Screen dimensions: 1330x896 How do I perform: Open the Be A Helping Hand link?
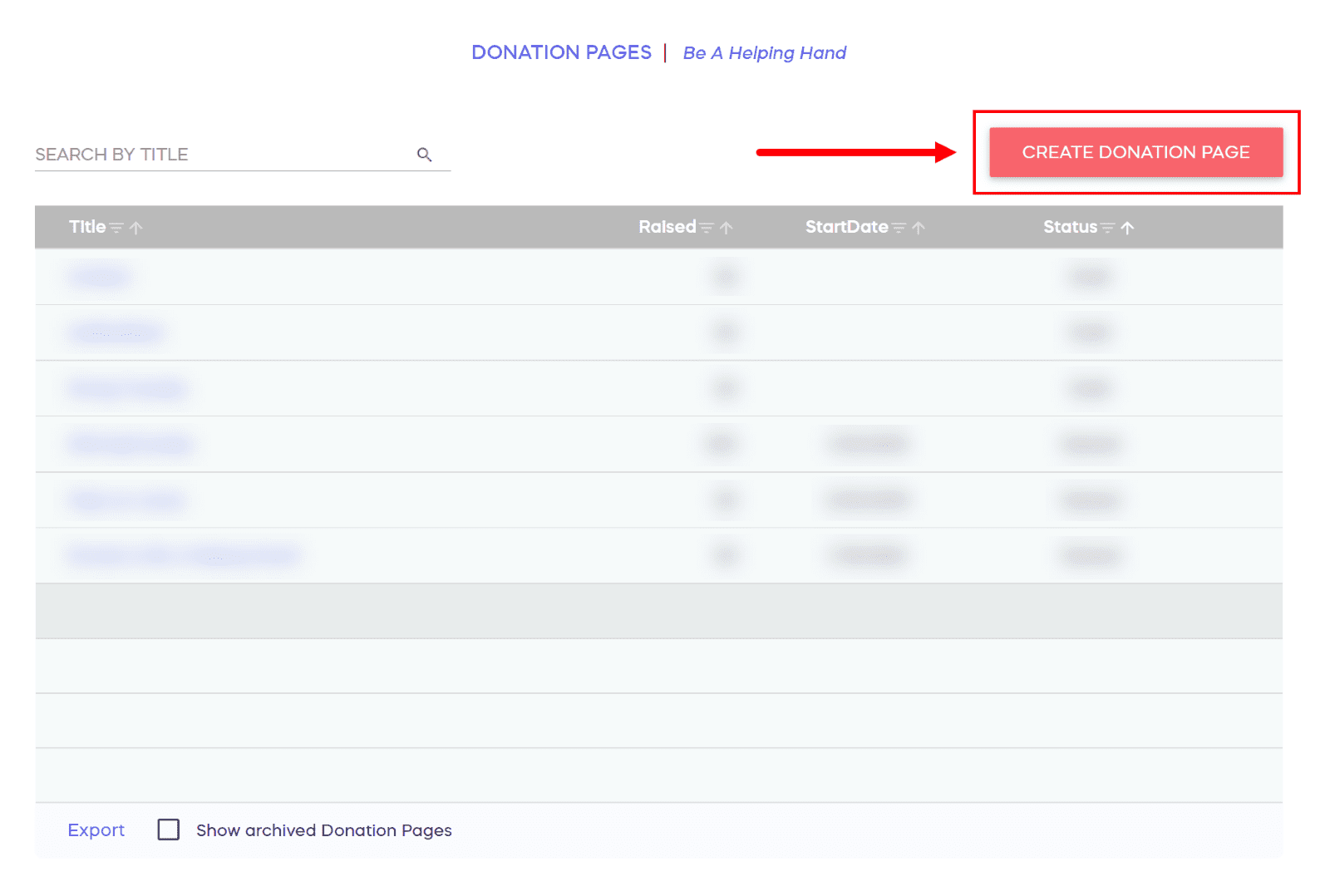[764, 53]
